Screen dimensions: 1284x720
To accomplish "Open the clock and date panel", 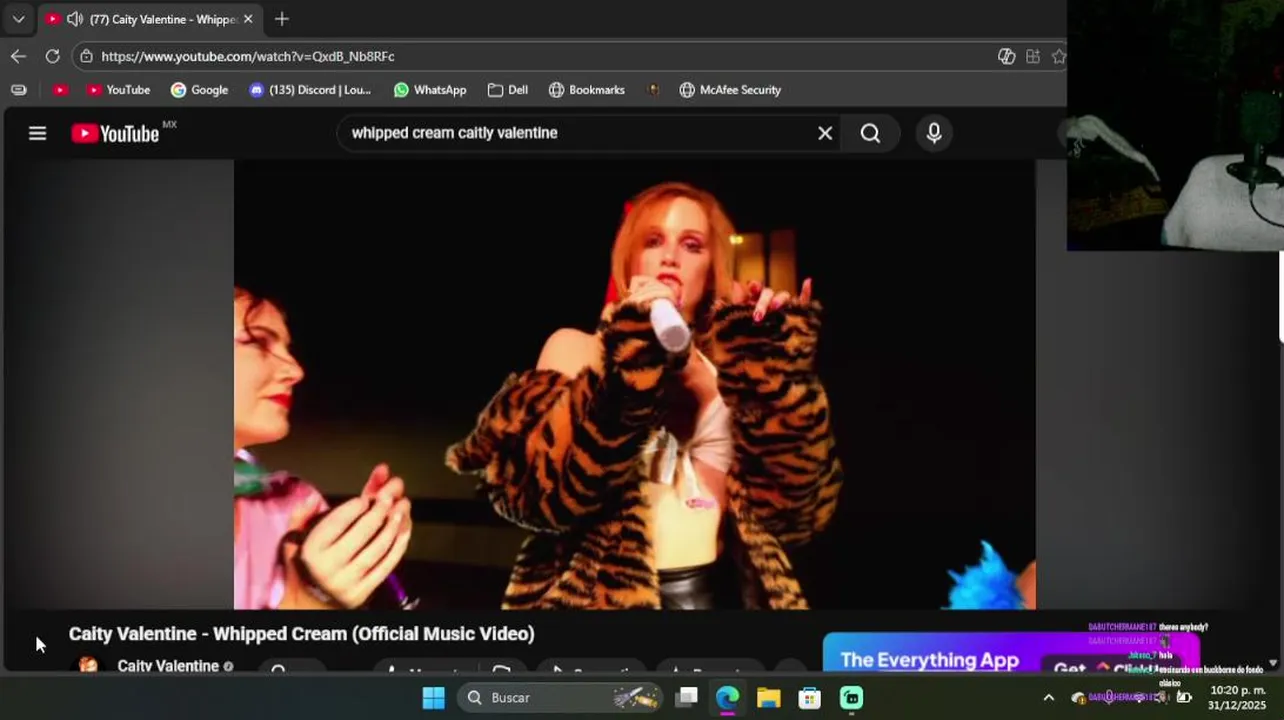I will coord(1237,697).
